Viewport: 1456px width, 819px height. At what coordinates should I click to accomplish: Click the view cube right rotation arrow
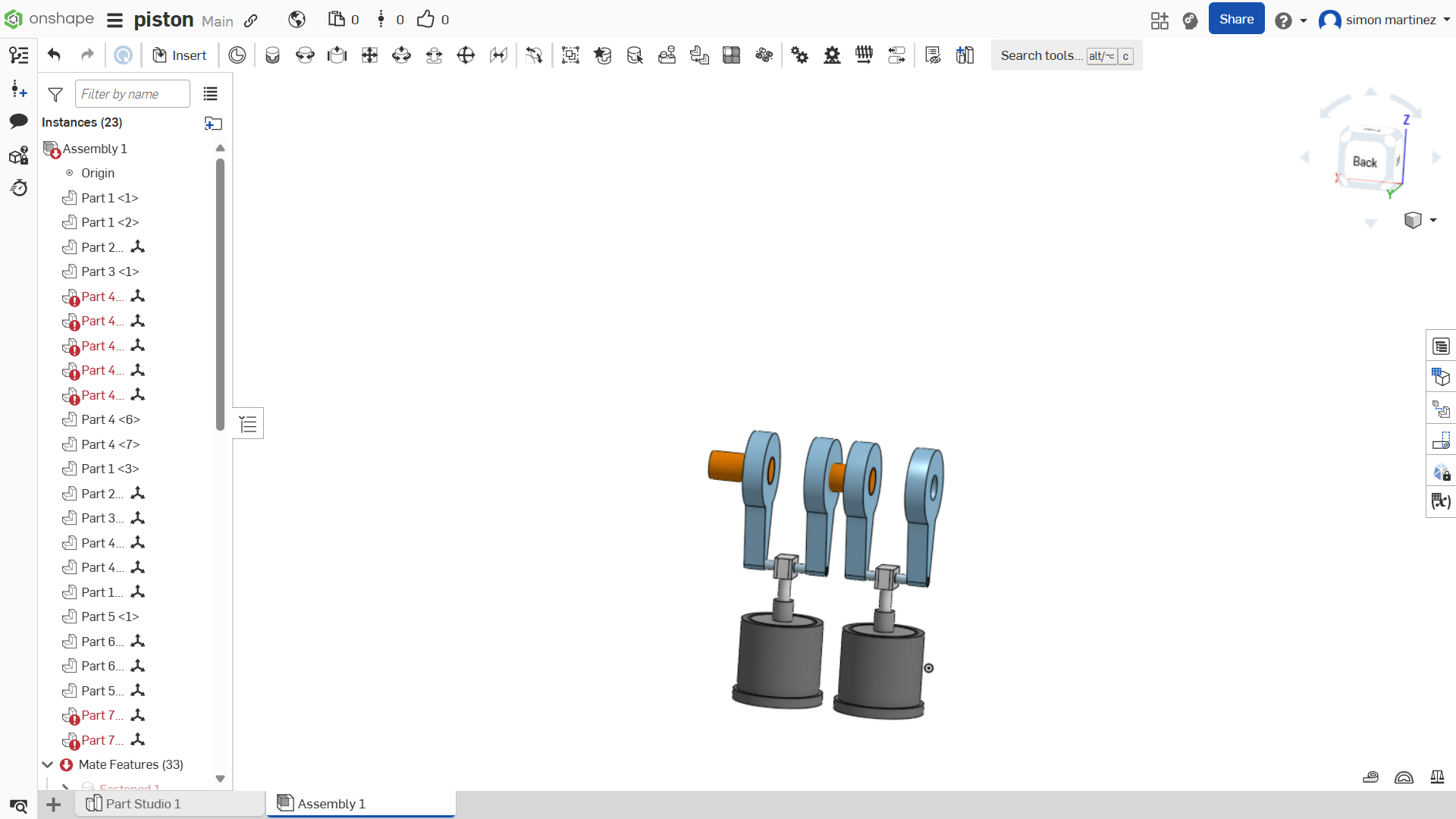pyautogui.click(x=1436, y=158)
